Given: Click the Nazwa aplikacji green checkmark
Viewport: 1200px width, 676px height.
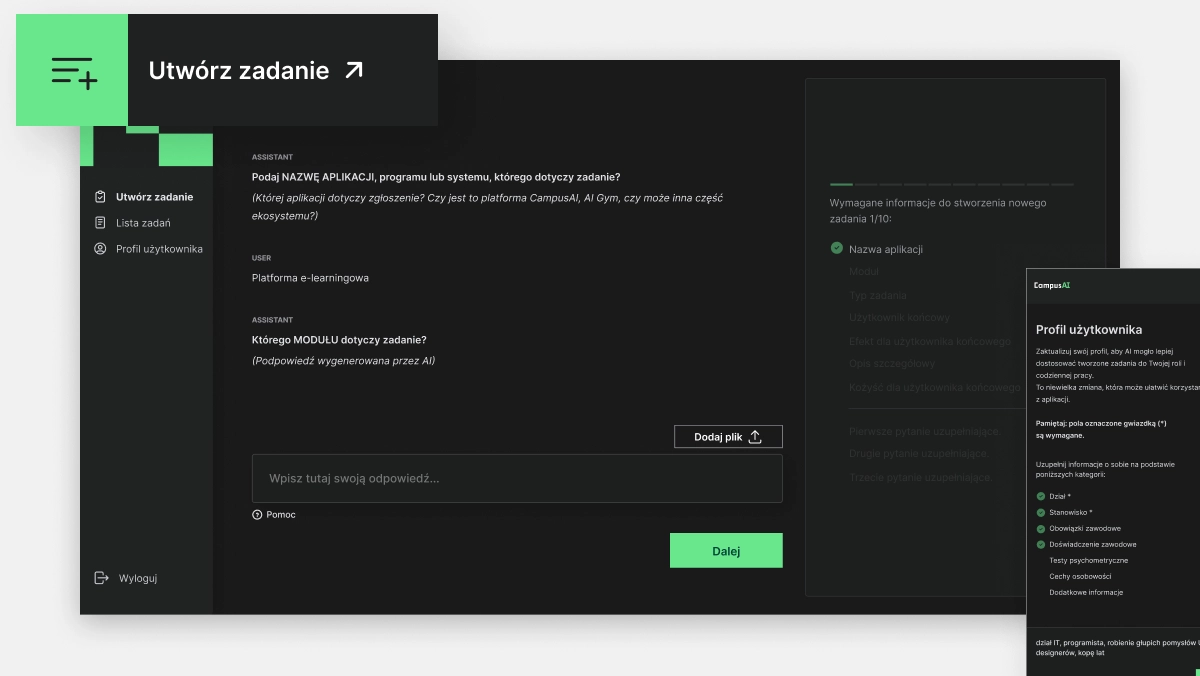Looking at the screenshot, I should pos(837,248).
